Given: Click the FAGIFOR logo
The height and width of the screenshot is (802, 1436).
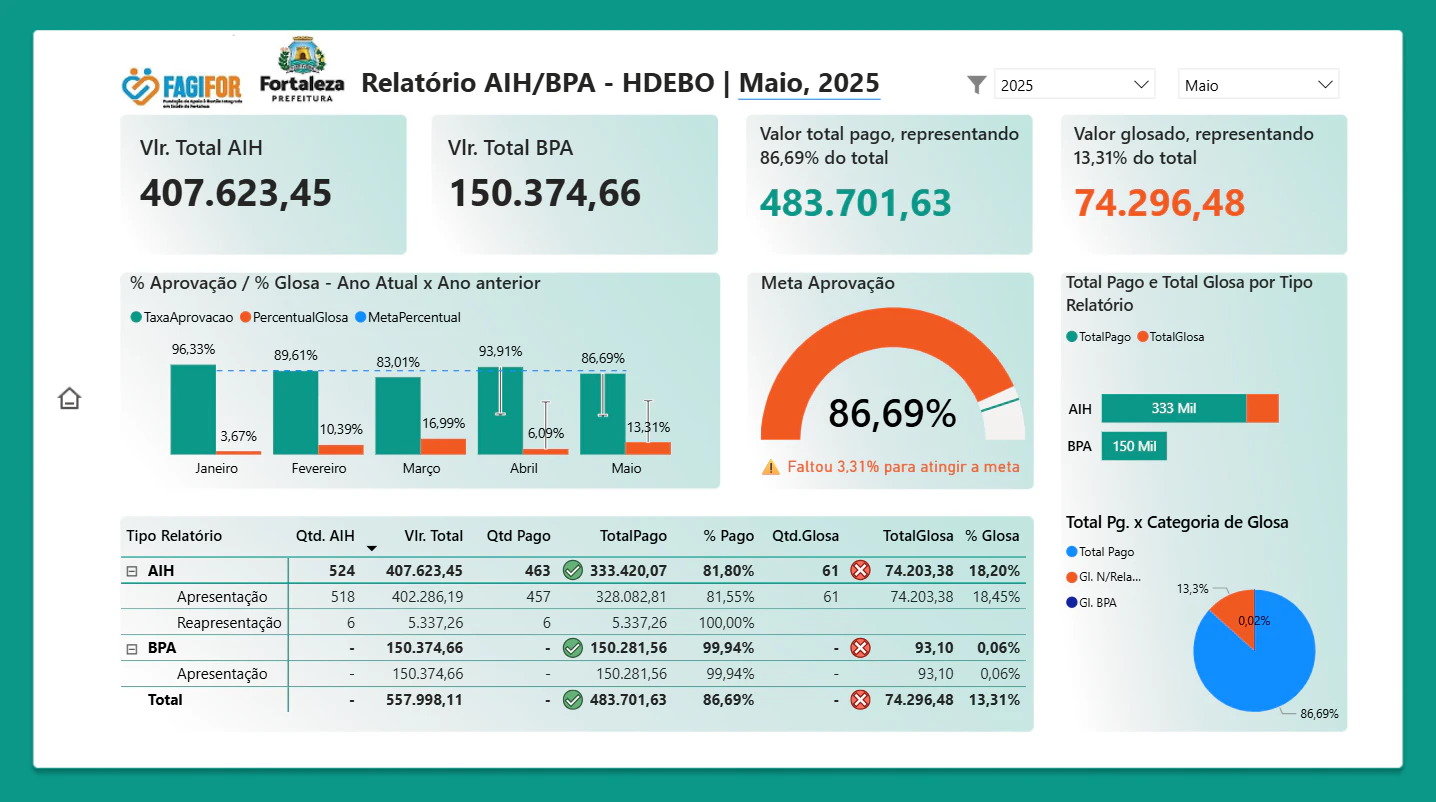Looking at the screenshot, I should (x=181, y=86).
